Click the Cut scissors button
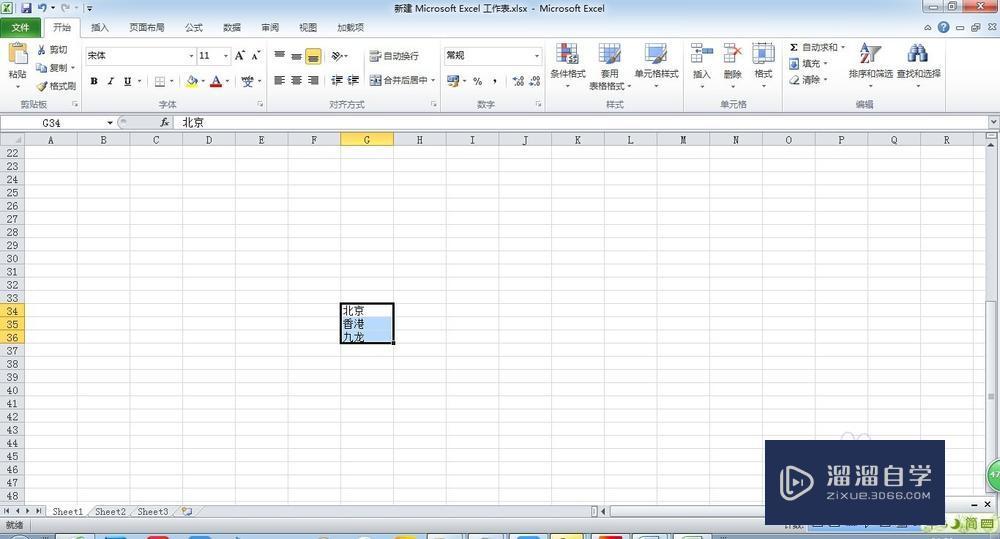Viewport: 1000px width, 539px height. [52, 50]
